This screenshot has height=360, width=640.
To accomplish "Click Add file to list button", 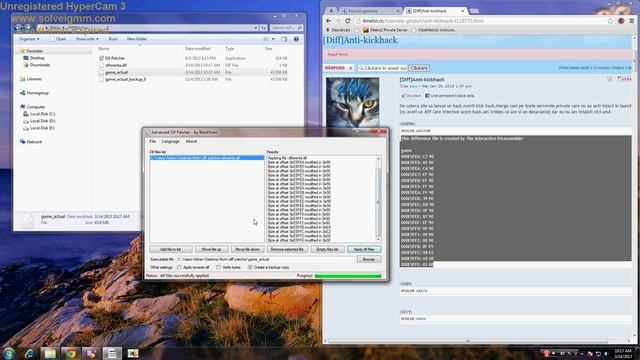I will tap(171, 249).
